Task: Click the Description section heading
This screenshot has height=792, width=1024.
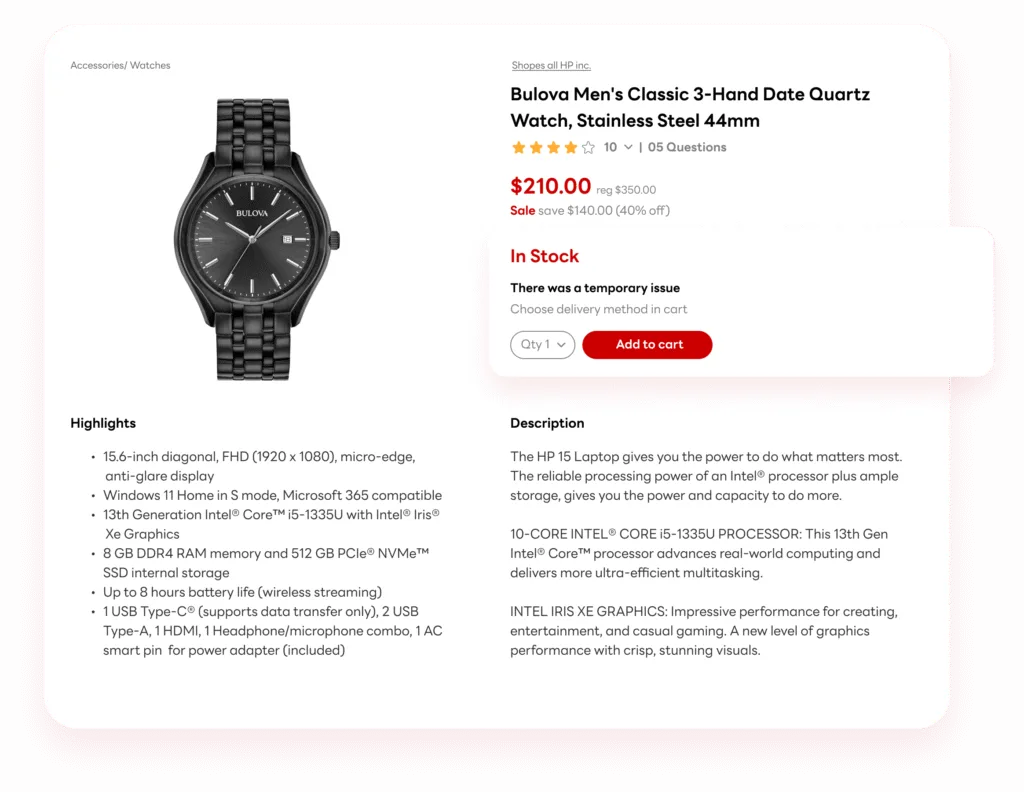Action: click(547, 424)
